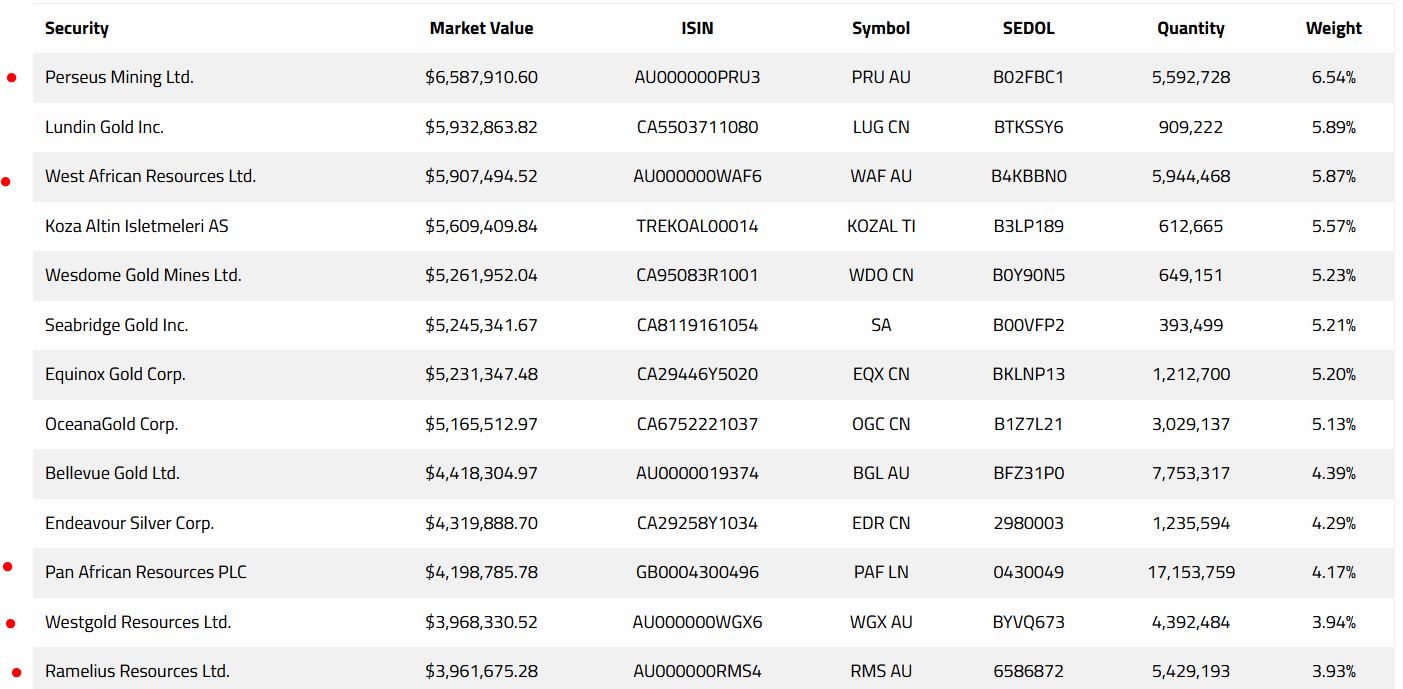
Task: Click the ISIN column header
Action: click(x=697, y=28)
